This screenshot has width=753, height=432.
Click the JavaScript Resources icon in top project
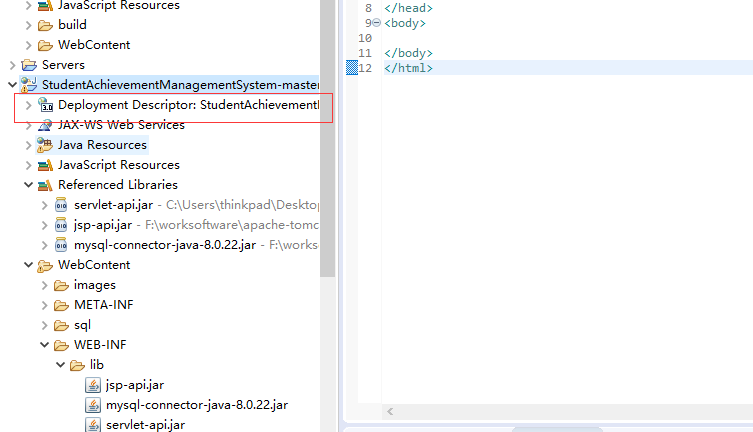pos(45,5)
